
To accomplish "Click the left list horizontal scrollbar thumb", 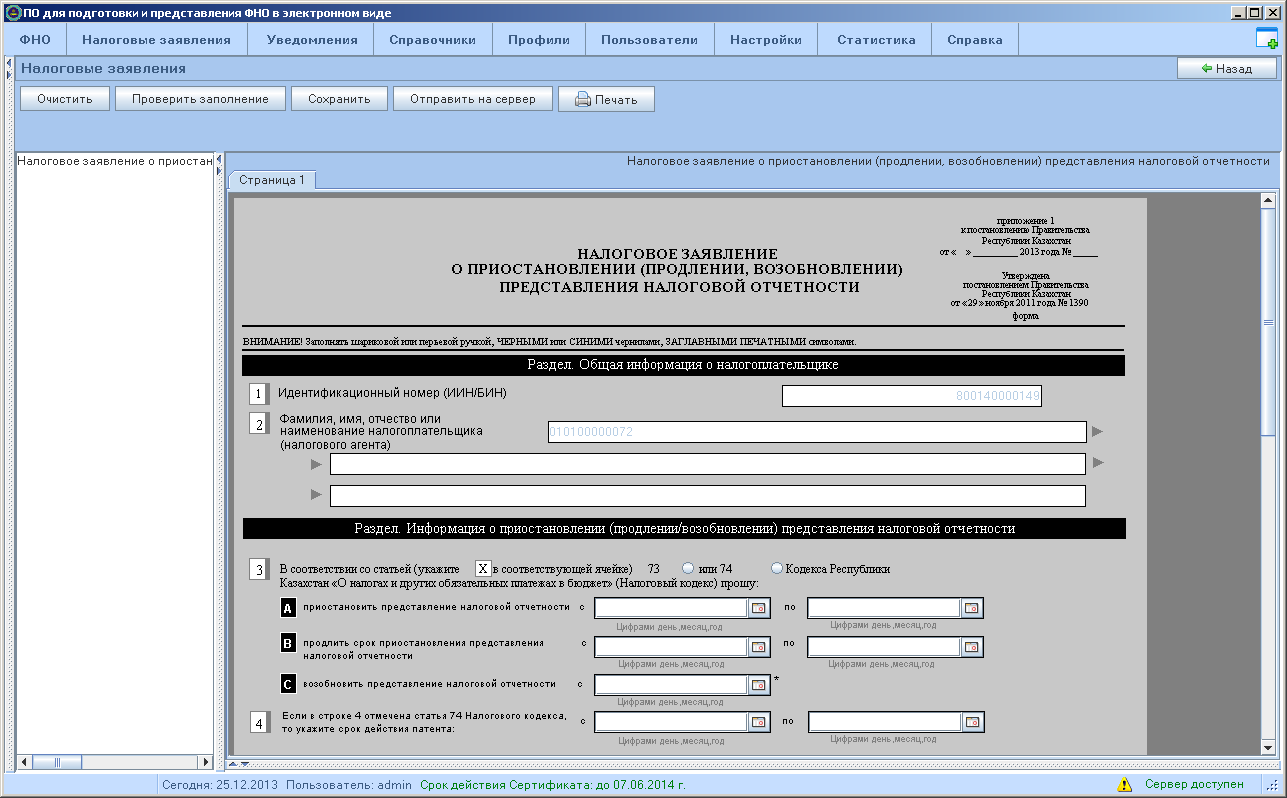I will coord(58,762).
